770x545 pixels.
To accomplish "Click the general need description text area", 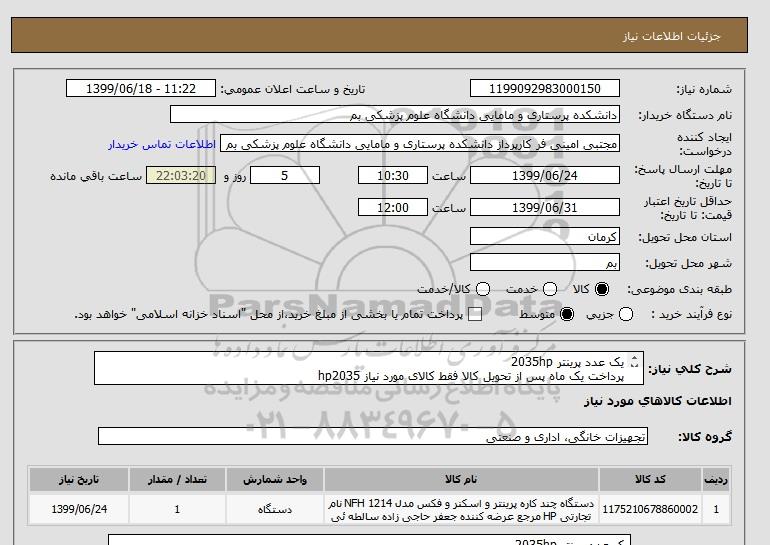I will 369,368.
